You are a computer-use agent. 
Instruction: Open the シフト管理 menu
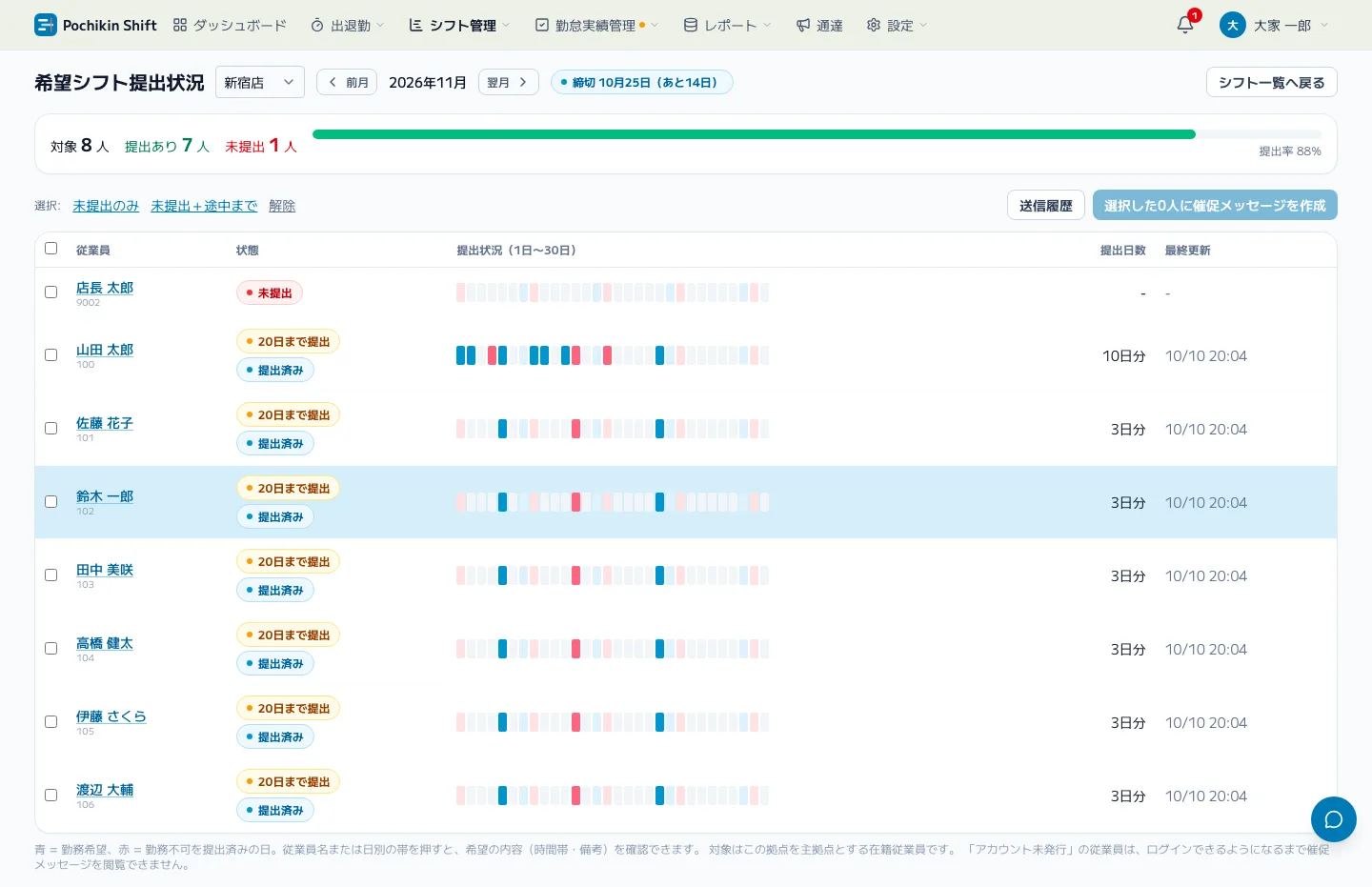point(459,25)
